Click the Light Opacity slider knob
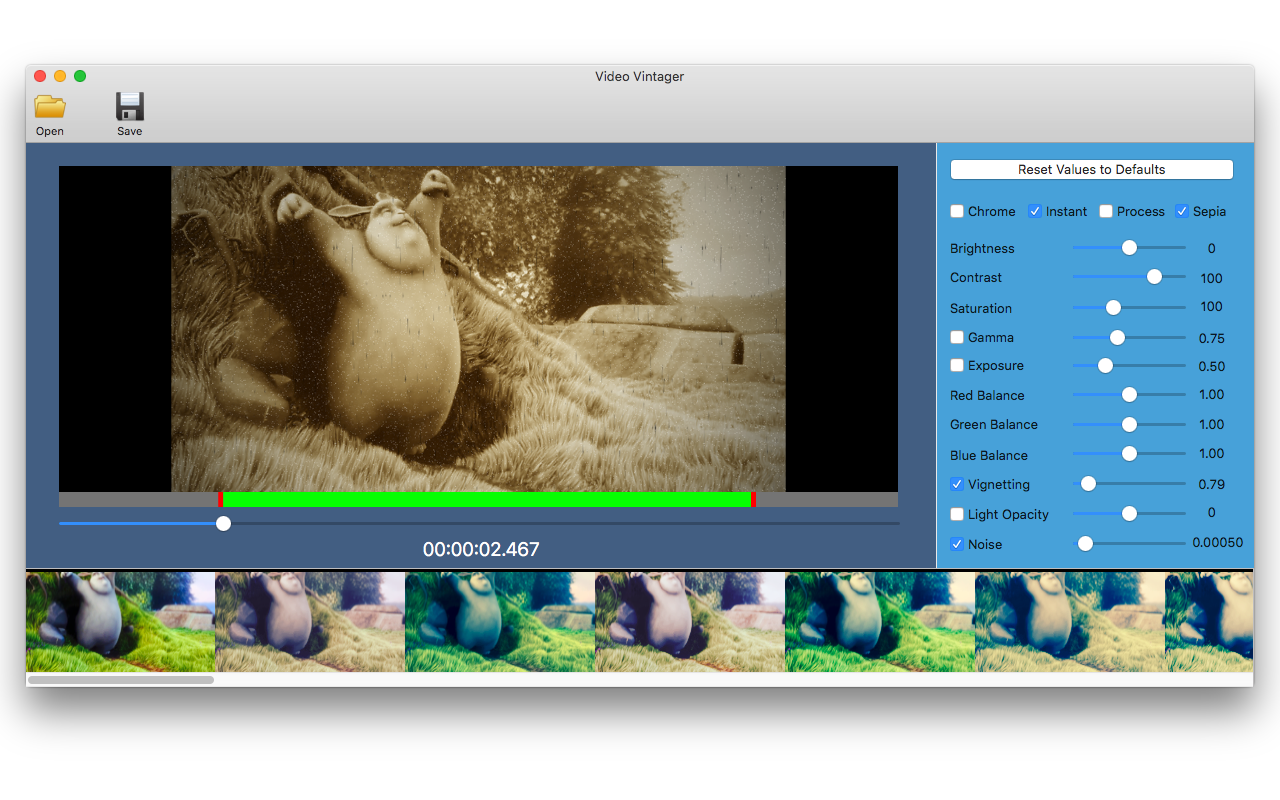This screenshot has height=800, width=1280. [x=1129, y=514]
